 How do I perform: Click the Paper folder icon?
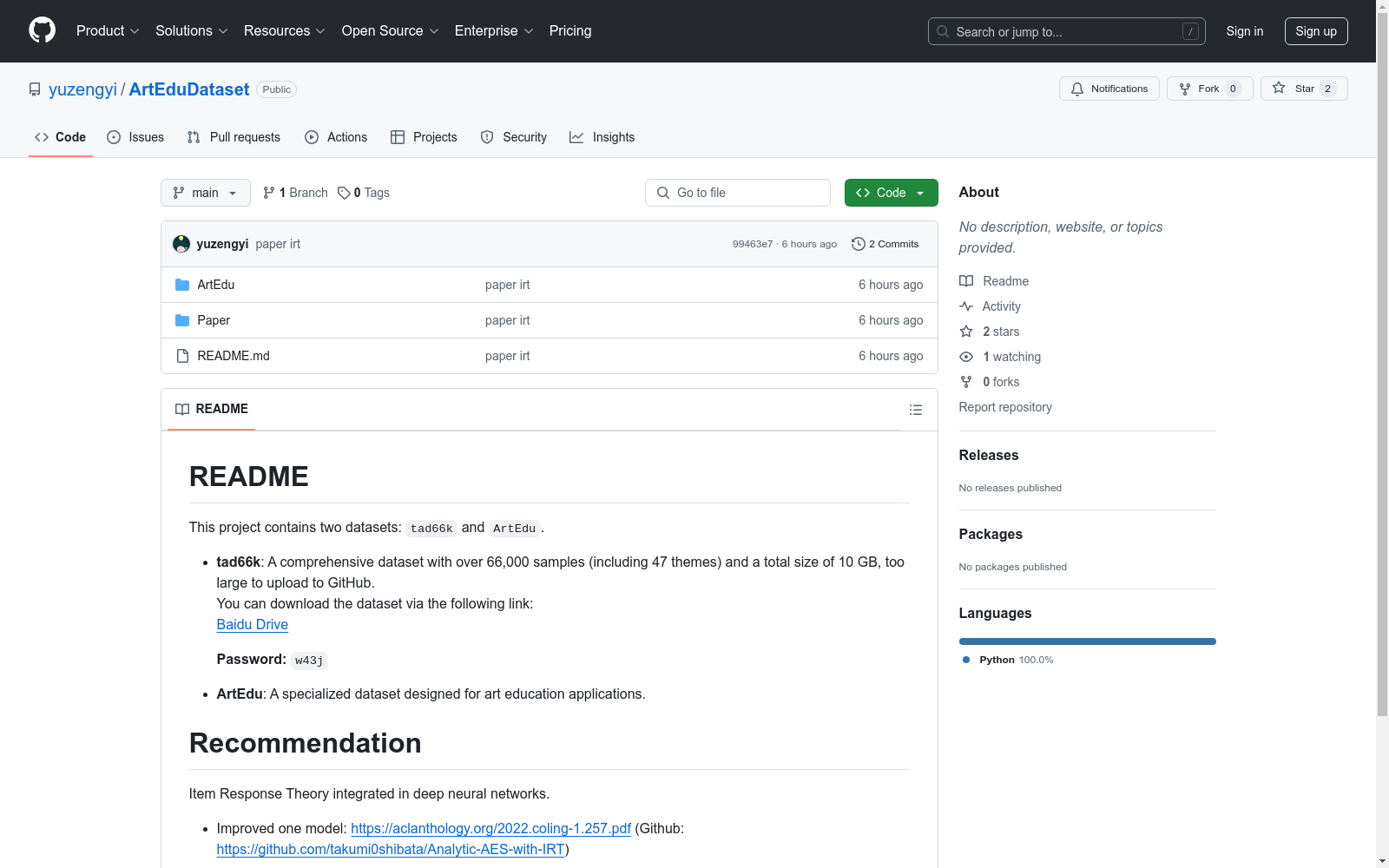point(182,320)
